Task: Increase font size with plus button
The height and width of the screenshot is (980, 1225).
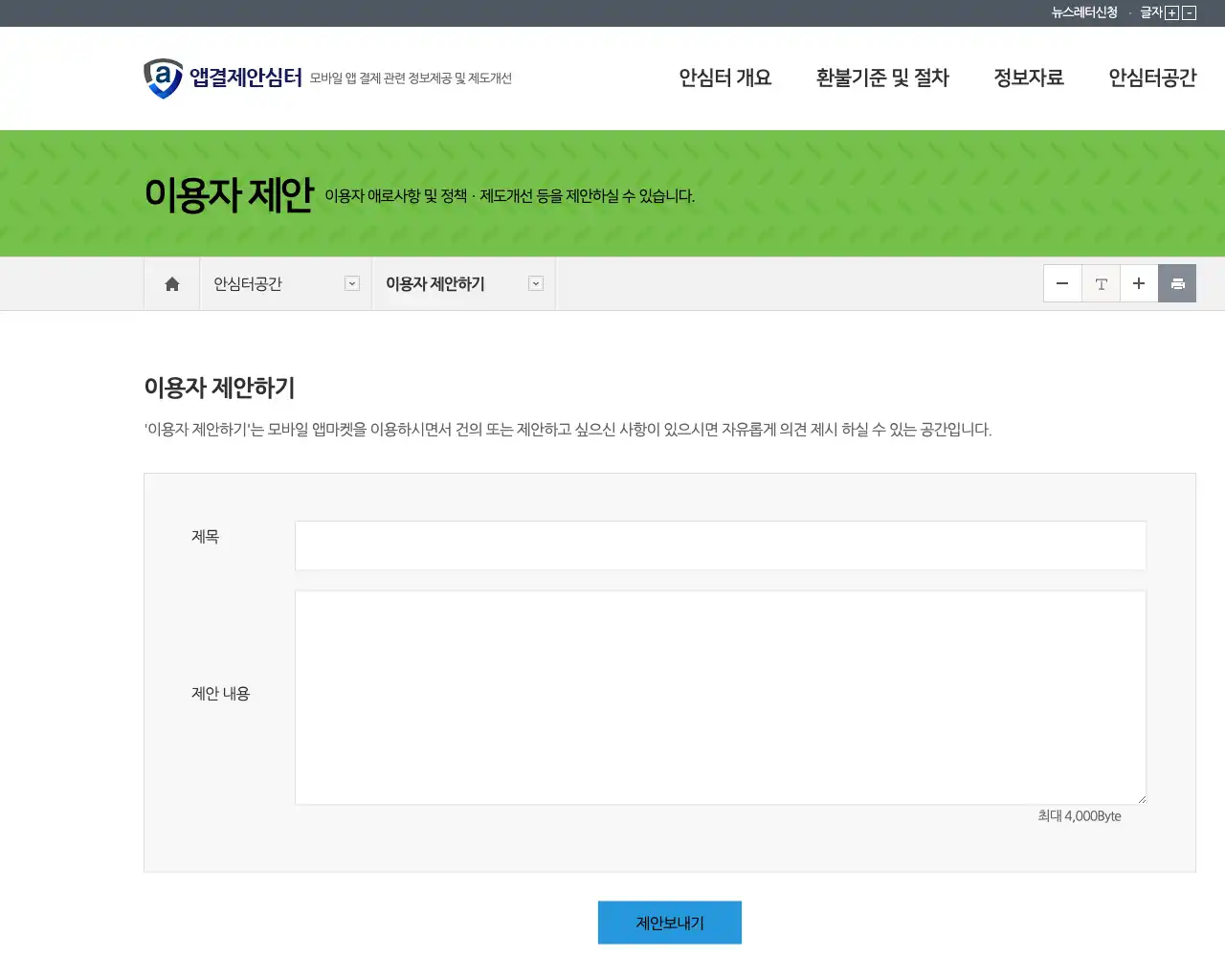Action: (x=1139, y=283)
